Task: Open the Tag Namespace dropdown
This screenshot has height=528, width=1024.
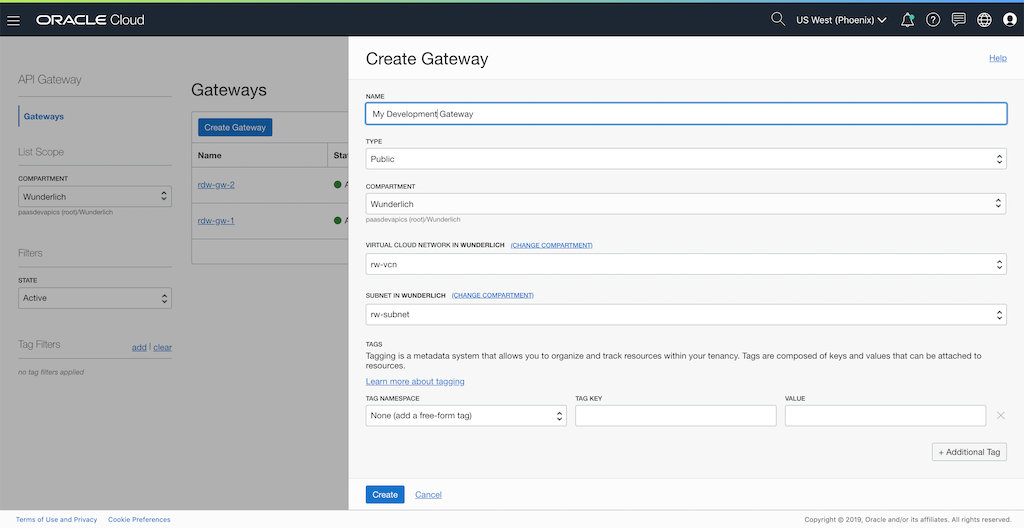Action: [x=466, y=415]
